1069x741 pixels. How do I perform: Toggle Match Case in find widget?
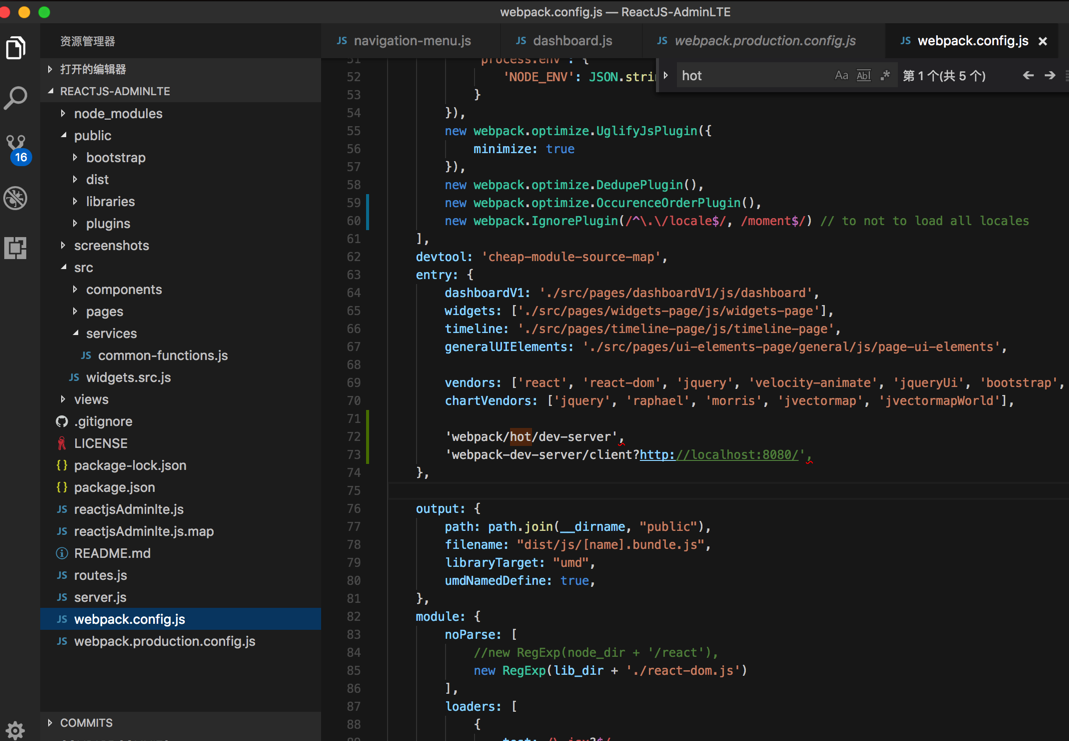841,76
